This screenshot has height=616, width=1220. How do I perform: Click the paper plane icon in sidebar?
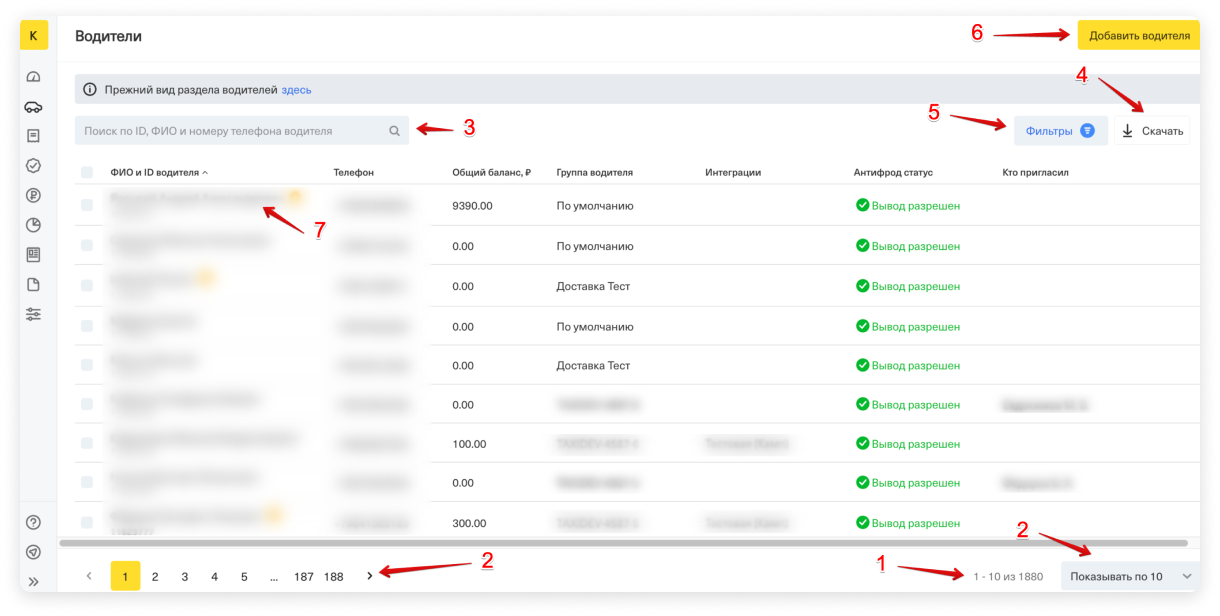click(34, 551)
